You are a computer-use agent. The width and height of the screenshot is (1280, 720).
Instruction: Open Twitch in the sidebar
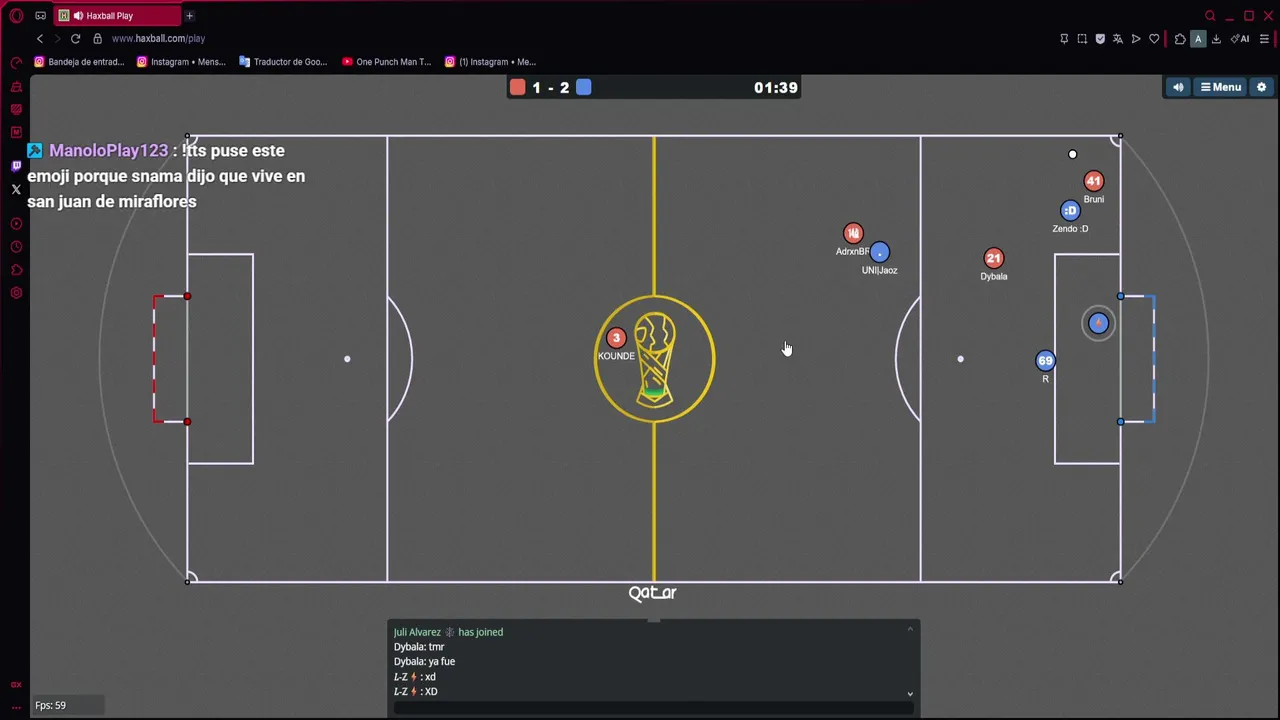coord(16,166)
